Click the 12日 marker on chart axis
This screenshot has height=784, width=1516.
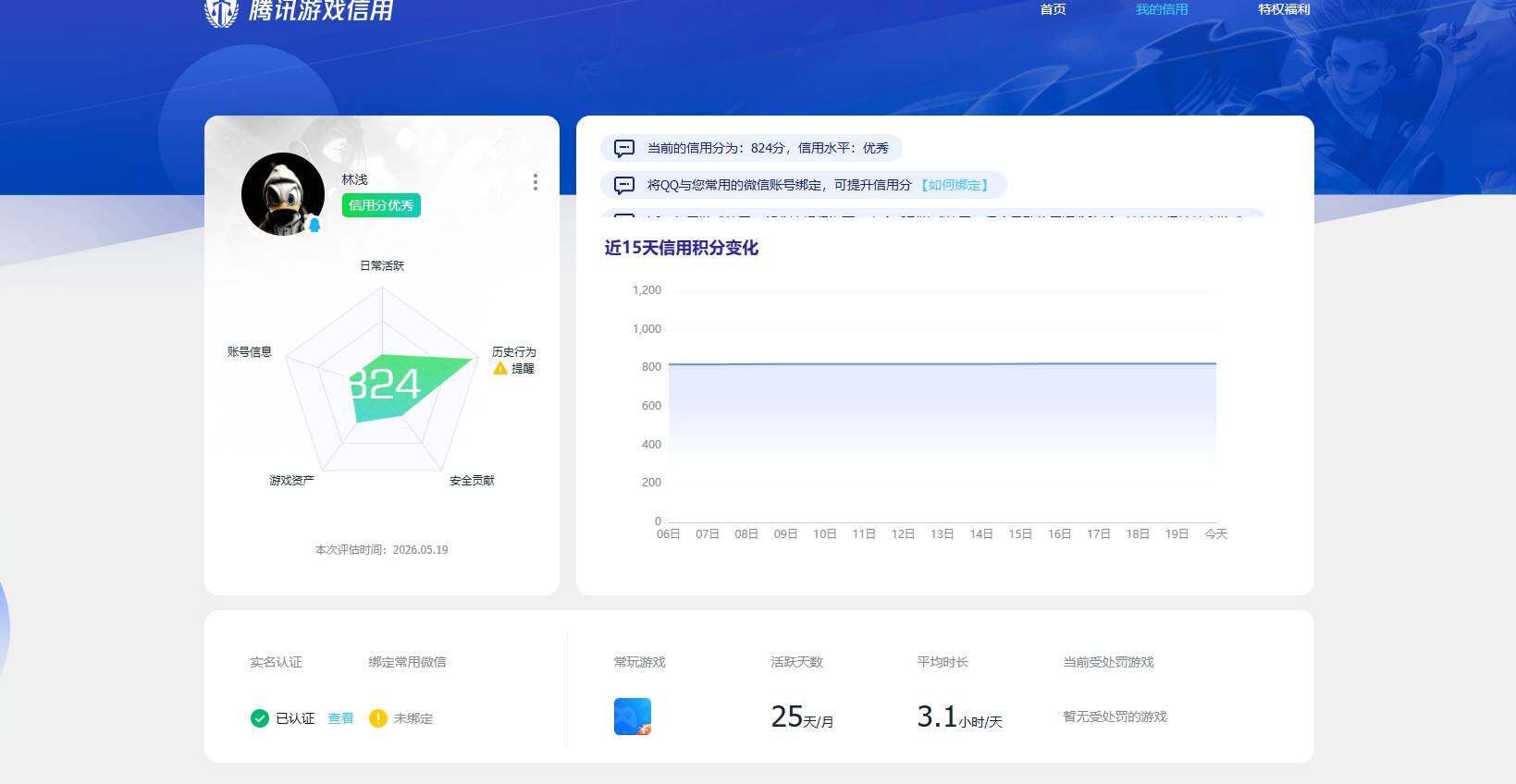[x=903, y=534]
